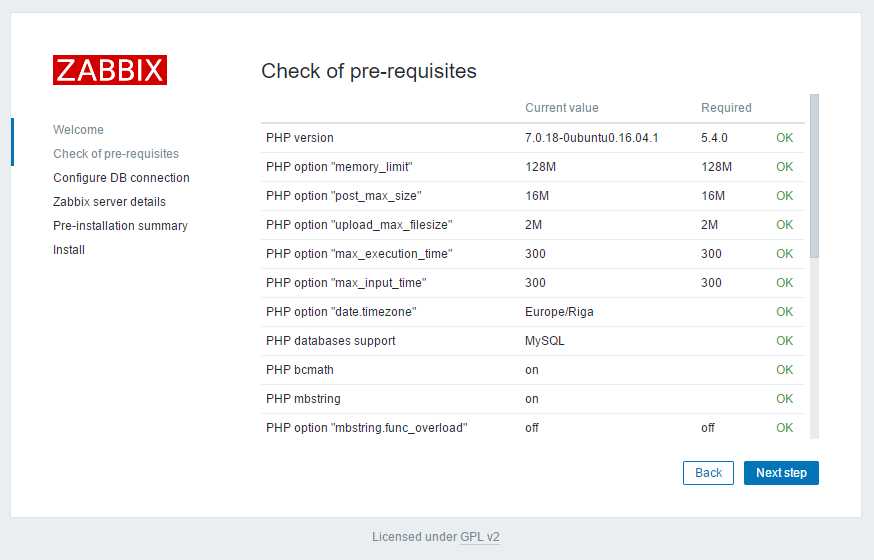Click the MySQL databases support value
The width and height of the screenshot is (874, 560).
point(545,340)
